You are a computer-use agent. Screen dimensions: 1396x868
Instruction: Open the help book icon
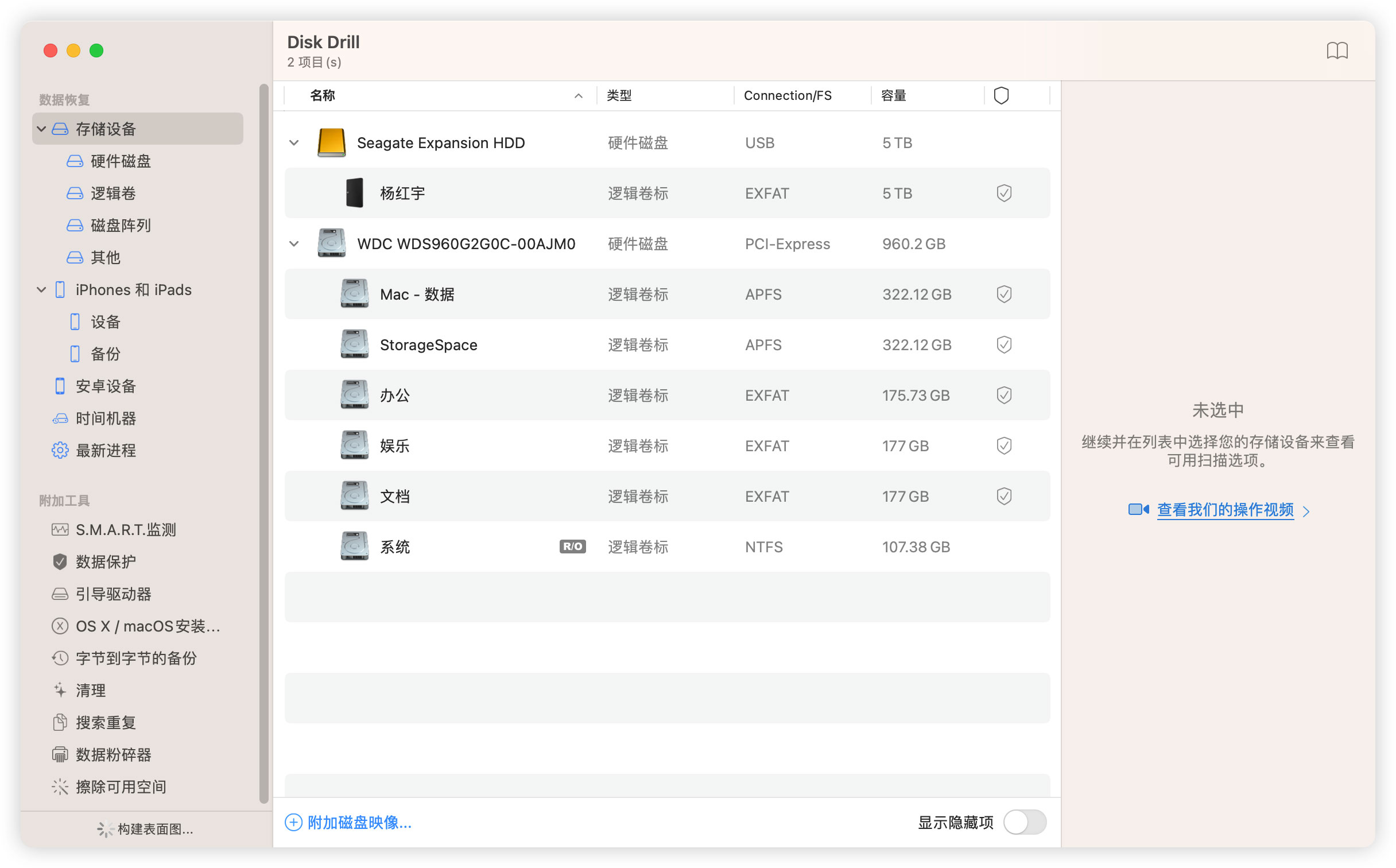pyautogui.click(x=1337, y=51)
